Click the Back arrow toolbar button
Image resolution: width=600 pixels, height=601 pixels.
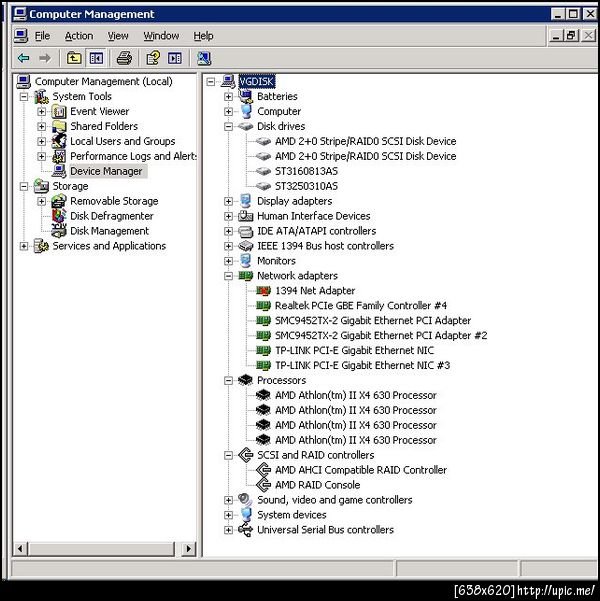(x=24, y=58)
